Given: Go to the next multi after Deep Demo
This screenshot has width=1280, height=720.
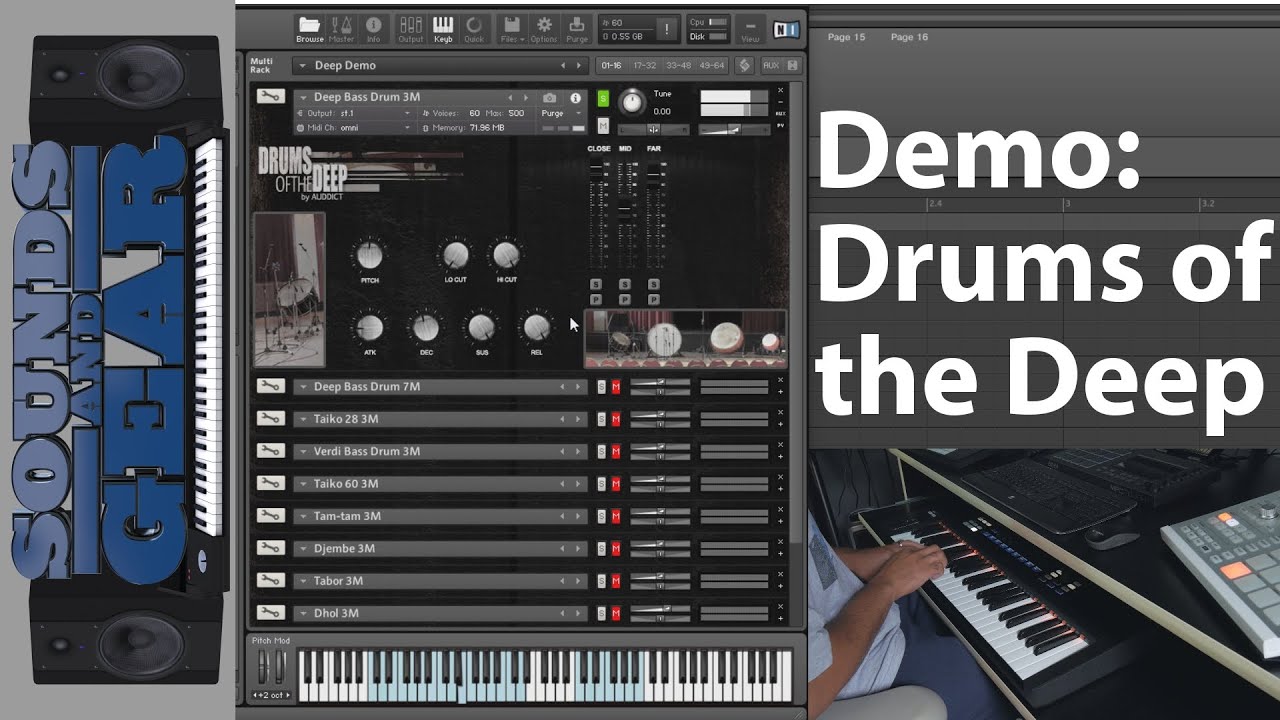Looking at the screenshot, I should (578, 65).
